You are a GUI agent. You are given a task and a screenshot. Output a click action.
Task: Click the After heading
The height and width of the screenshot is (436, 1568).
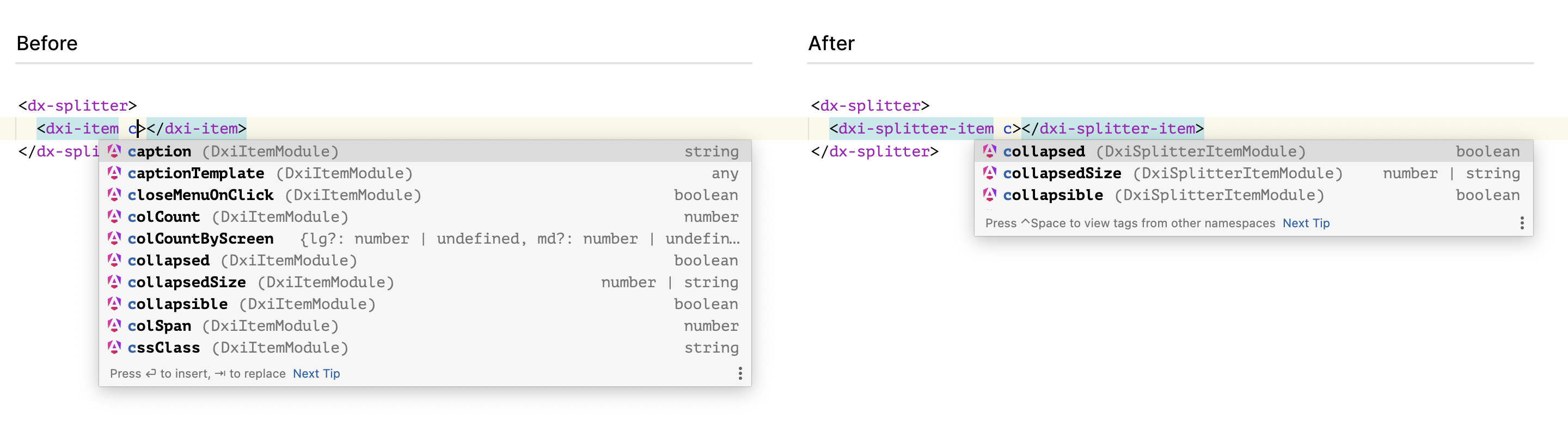click(x=831, y=43)
